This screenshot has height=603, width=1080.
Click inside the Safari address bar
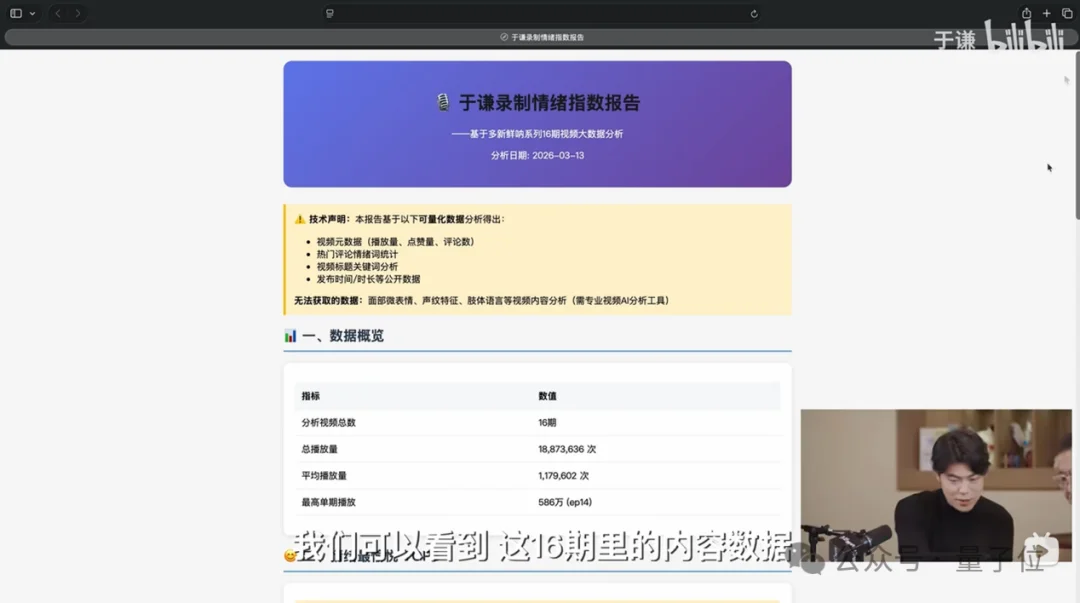[x=540, y=14]
